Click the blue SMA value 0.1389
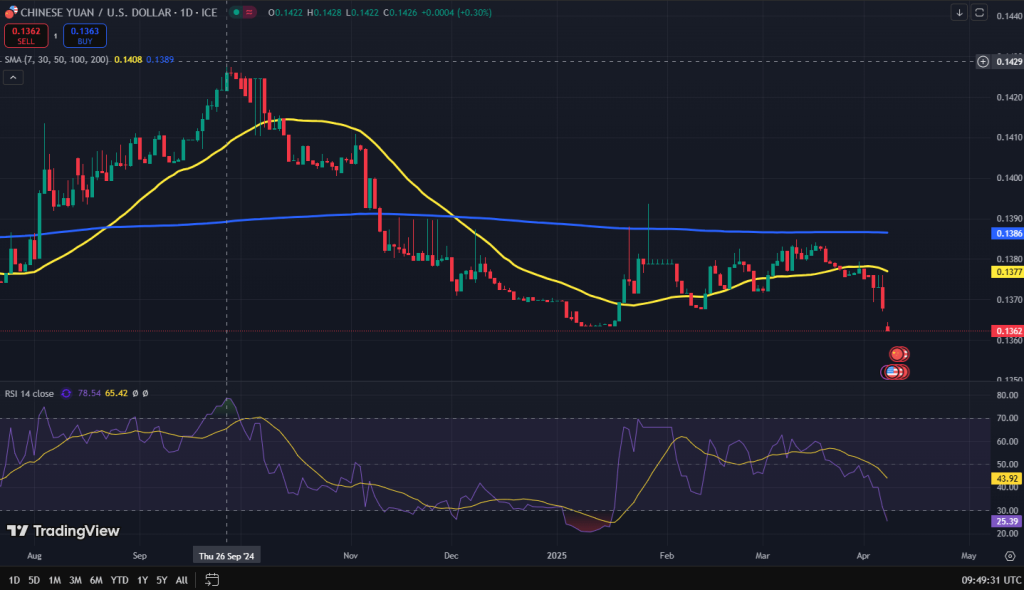 160,59
